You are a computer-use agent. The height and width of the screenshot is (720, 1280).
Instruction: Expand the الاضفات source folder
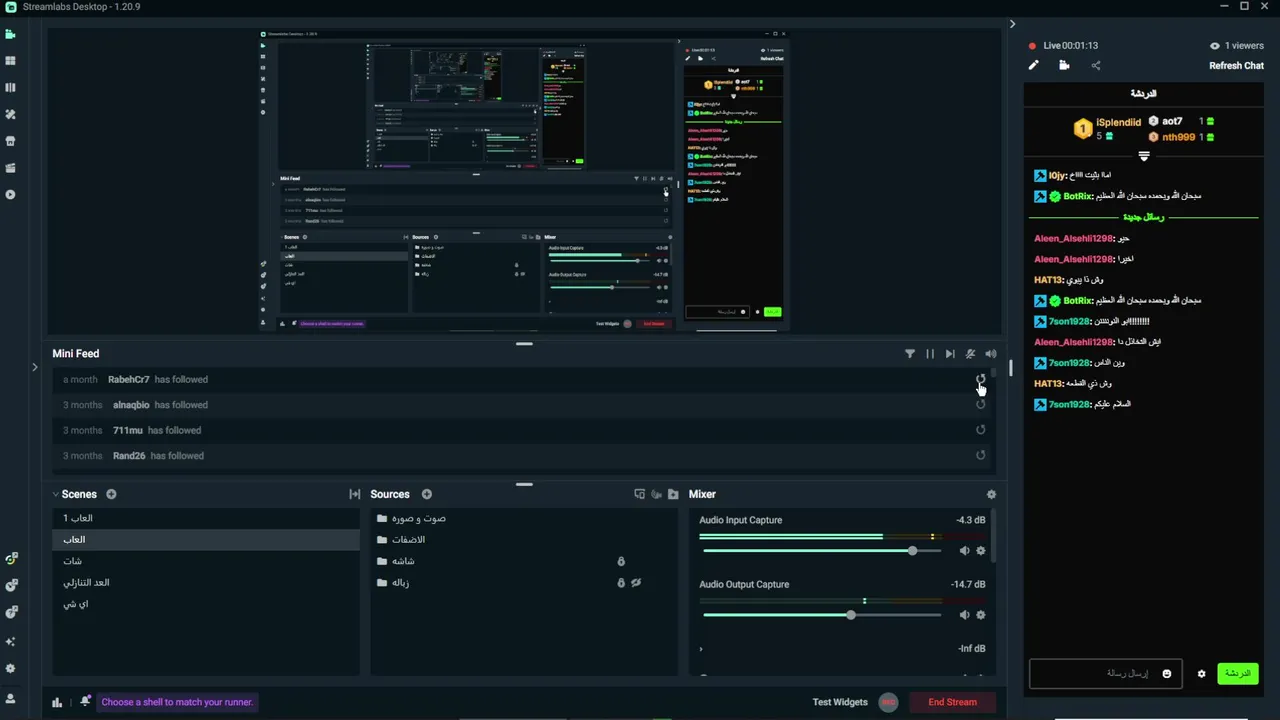pyautogui.click(x=382, y=540)
